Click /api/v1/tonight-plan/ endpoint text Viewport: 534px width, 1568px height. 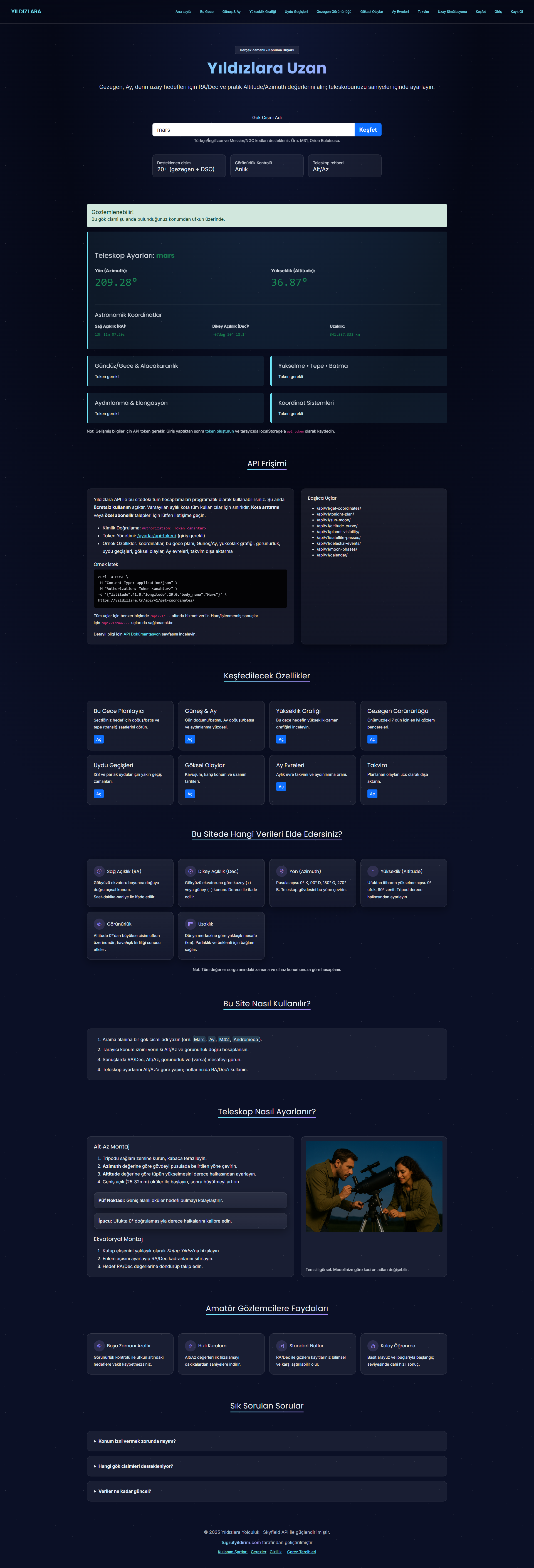(x=335, y=514)
